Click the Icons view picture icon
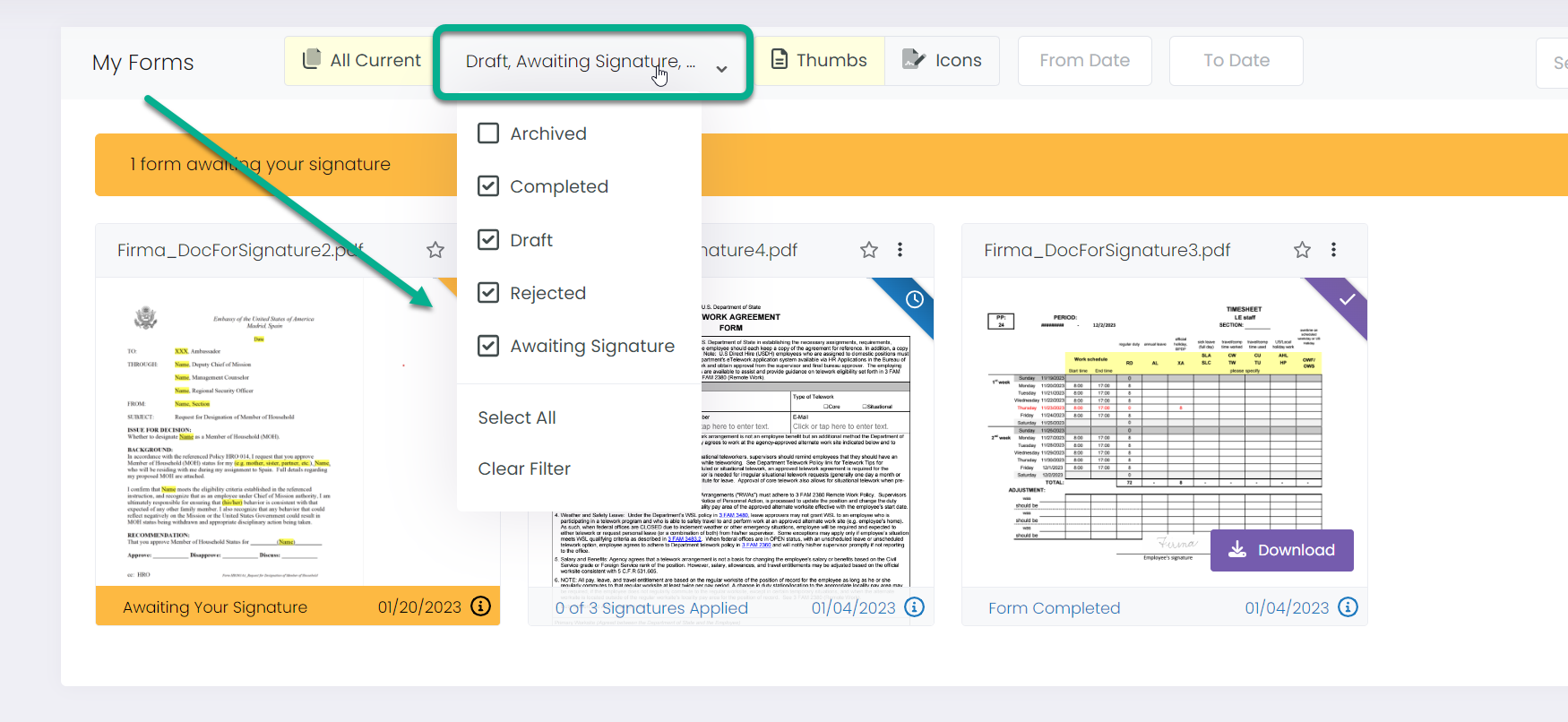1568x722 pixels. click(x=913, y=59)
